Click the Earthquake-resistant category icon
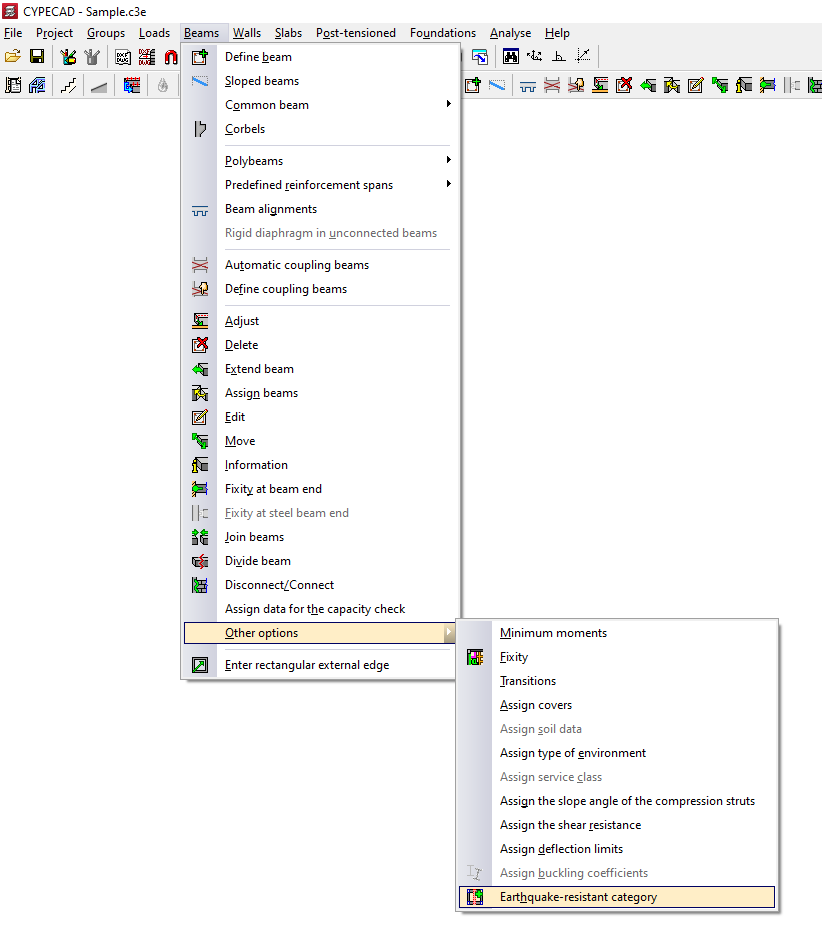 tap(475, 897)
